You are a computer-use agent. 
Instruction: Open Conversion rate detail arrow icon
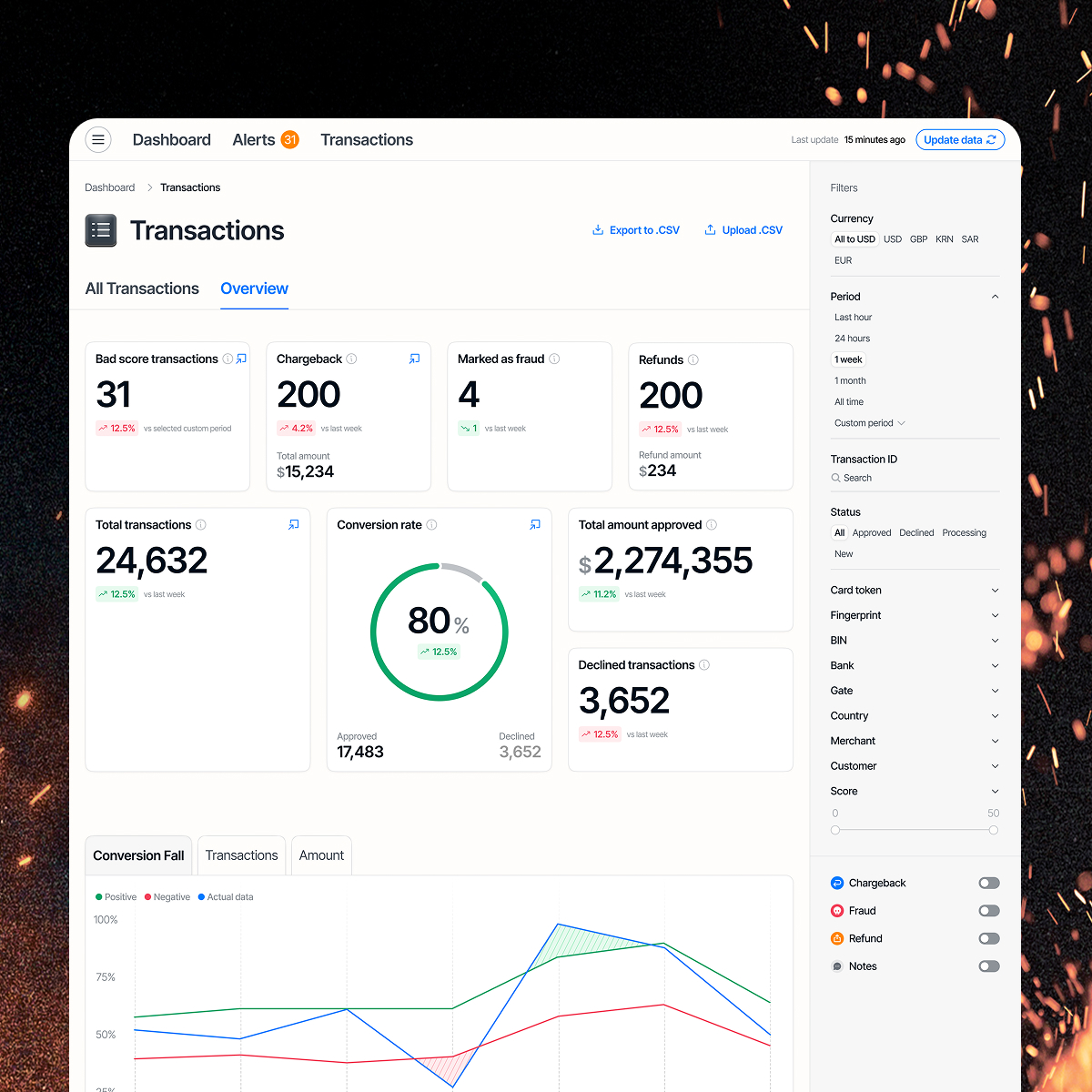pos(535,524)
